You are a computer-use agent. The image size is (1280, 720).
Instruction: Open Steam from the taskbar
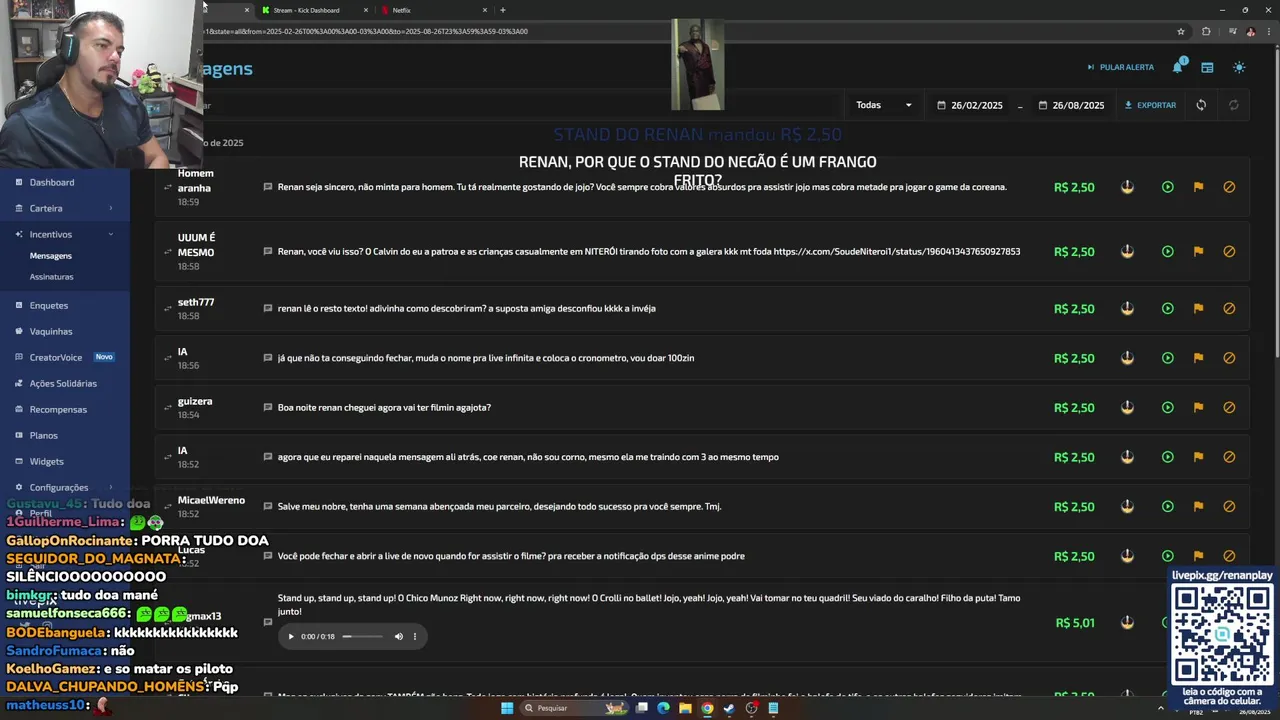(x=729, y=708)
